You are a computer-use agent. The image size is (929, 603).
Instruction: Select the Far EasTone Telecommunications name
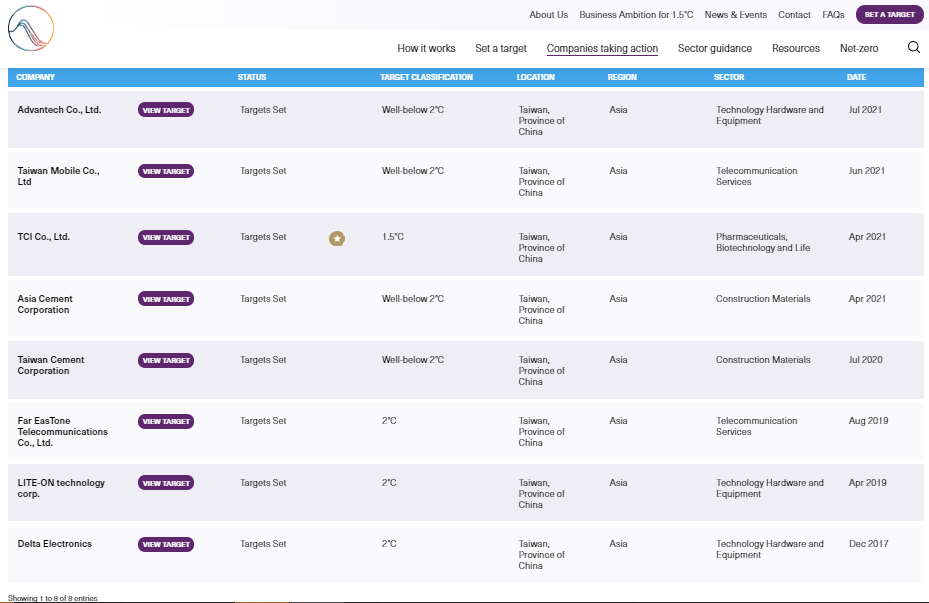(63, 431)
